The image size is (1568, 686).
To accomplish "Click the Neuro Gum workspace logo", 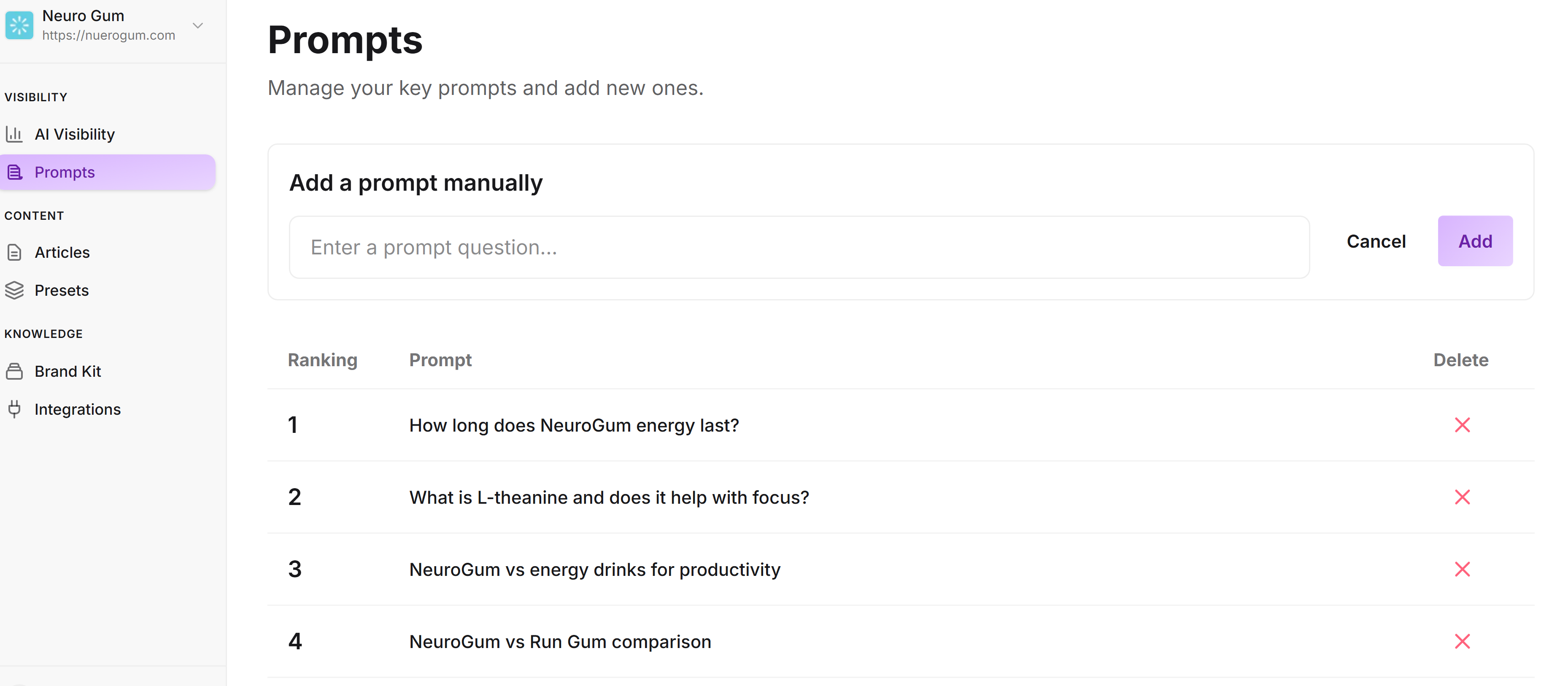I will [19, 25].
